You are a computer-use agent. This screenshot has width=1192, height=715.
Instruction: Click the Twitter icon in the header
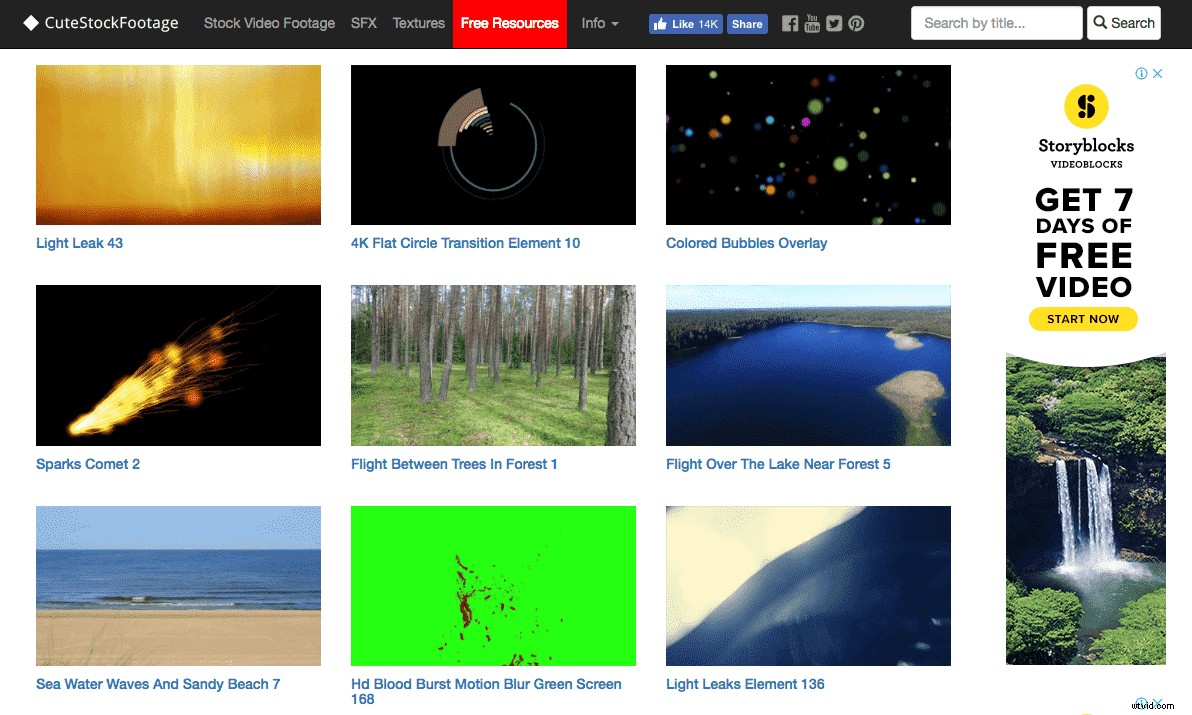tap(833, 23)
